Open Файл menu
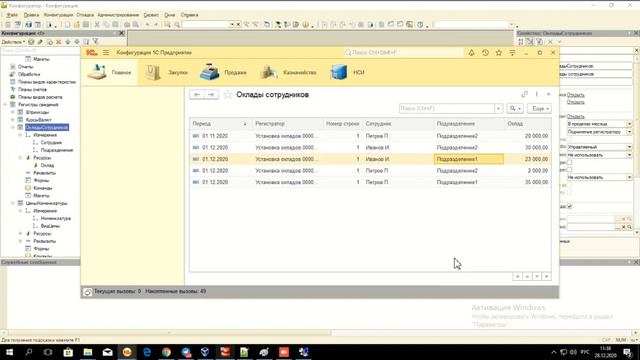The width and height of the screenshot is (640, 360). (12, 15)
